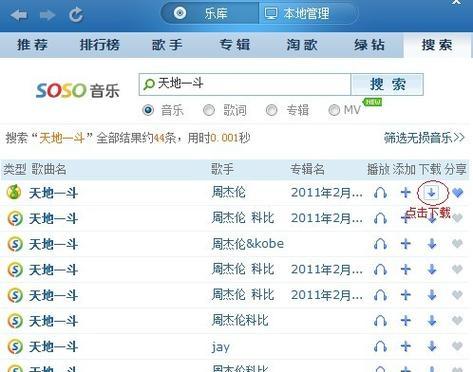Image resolution: width=473 pixels, height=372 pixels.
Task: Switch to the 乐库 view
Action: click(x=210, y=13)
